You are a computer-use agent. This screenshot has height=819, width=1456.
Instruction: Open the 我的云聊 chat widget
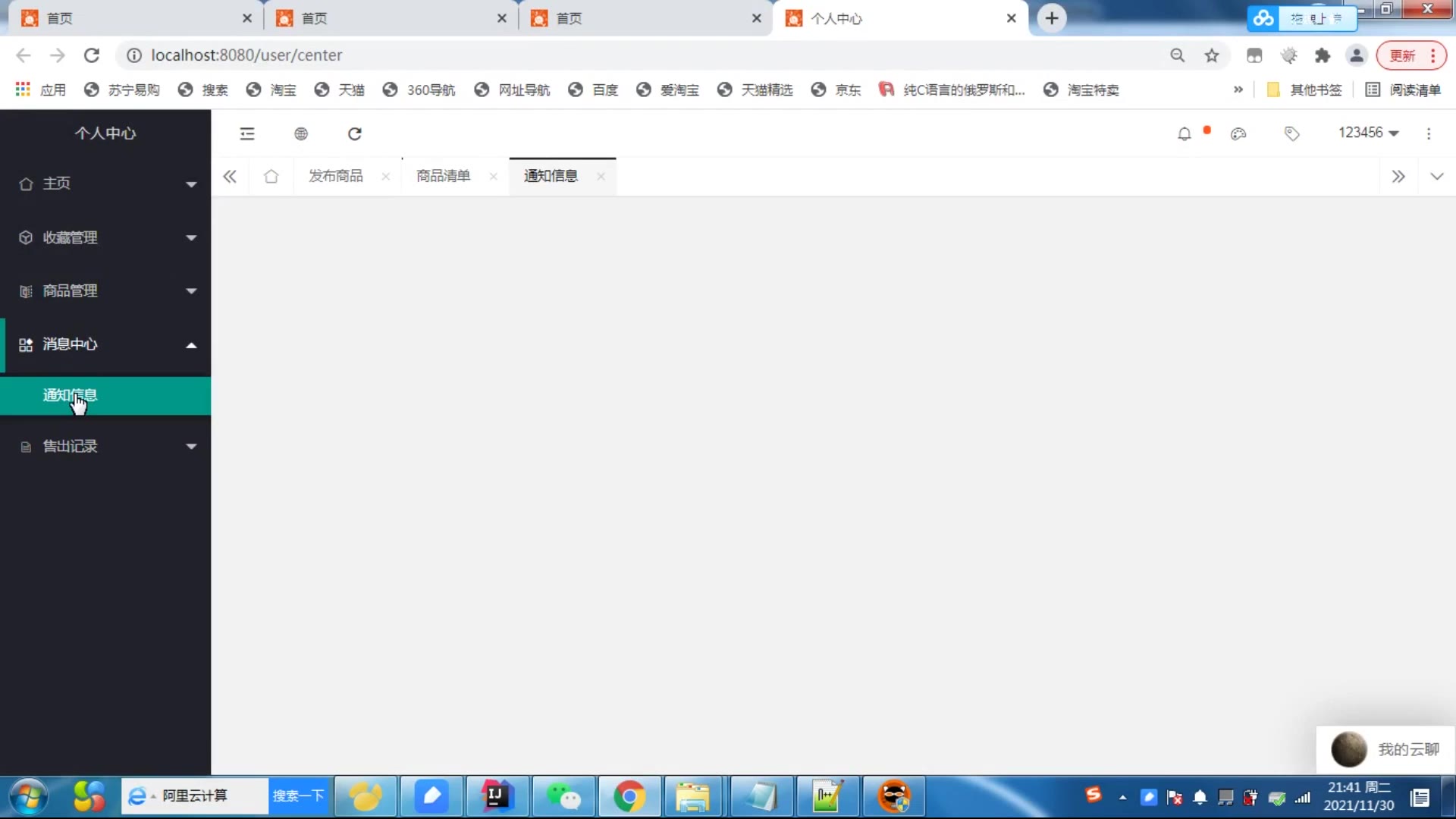1385,749
